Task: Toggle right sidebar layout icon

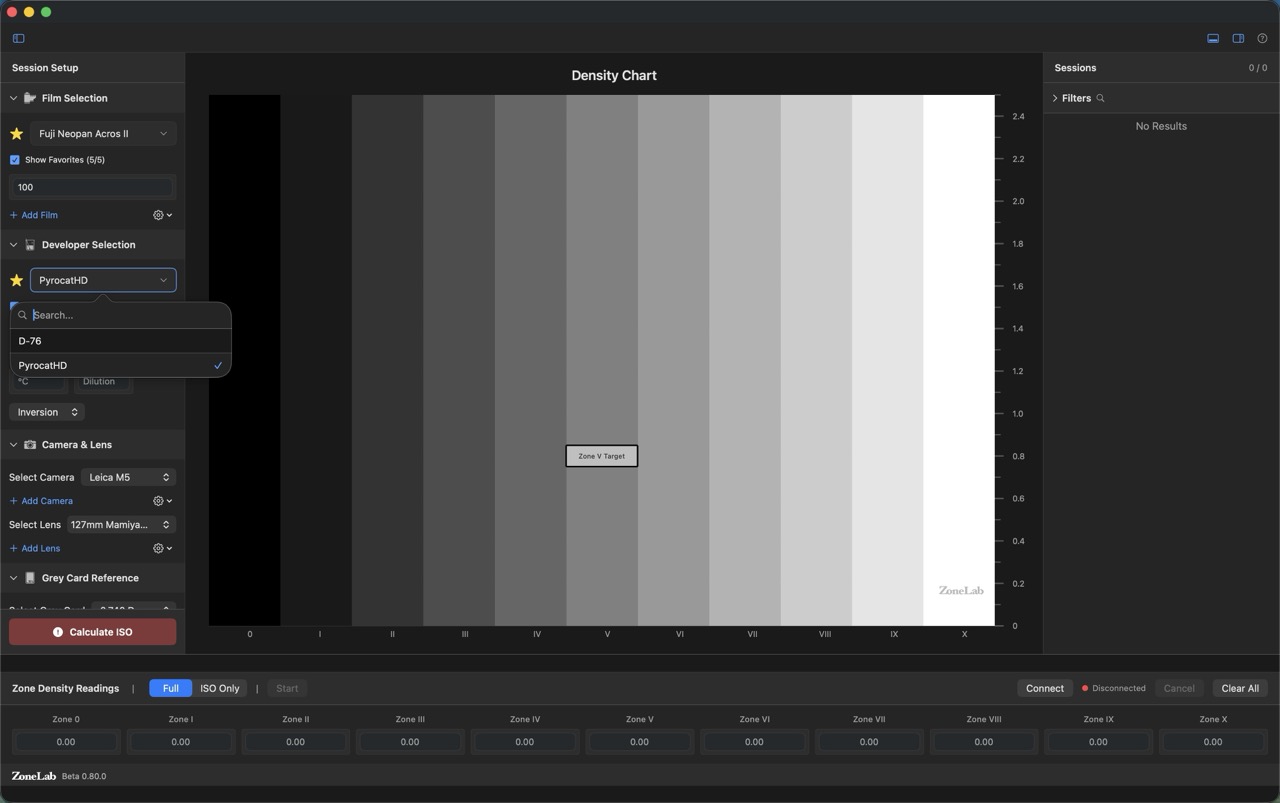Action: [1238, 38]
